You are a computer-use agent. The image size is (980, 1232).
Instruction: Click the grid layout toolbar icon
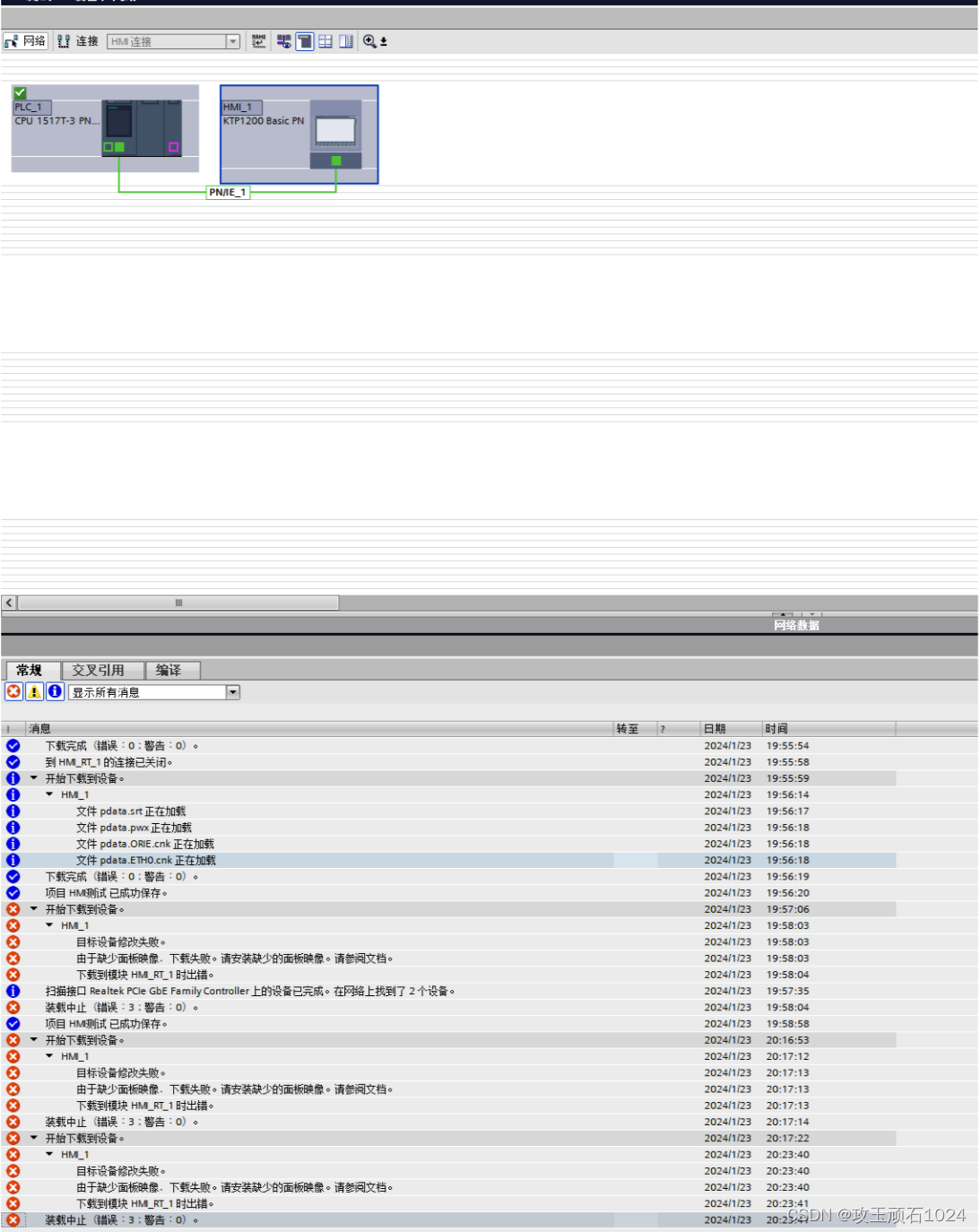325,41
